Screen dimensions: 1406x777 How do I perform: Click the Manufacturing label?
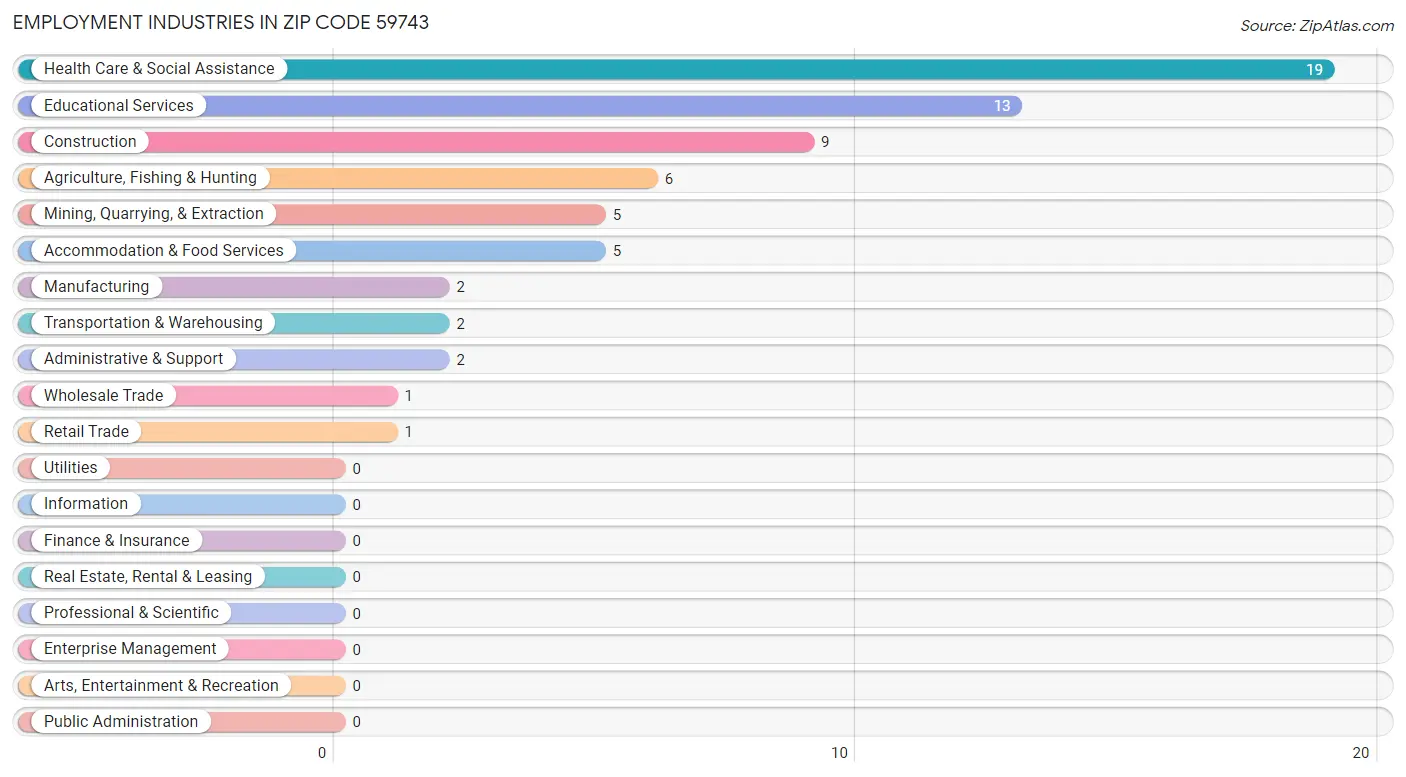96,287
